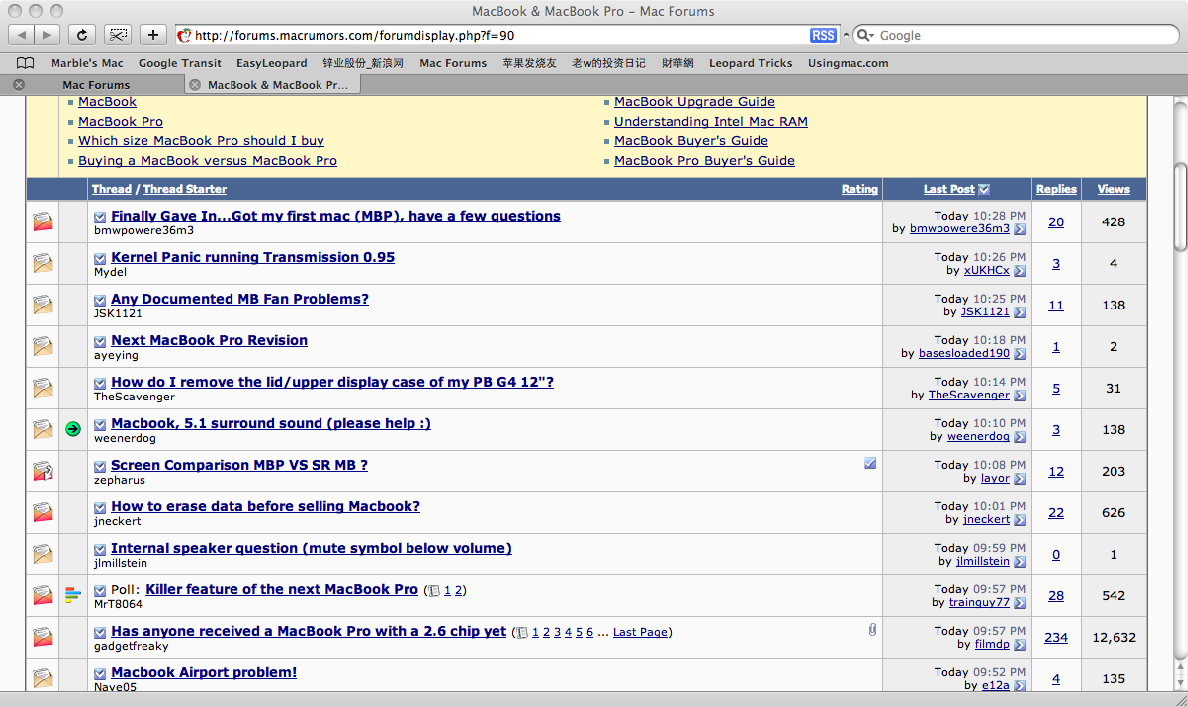1188x707 pixels.
Task: Click post icon beside Internal speaker question thread
Action: 100,549
